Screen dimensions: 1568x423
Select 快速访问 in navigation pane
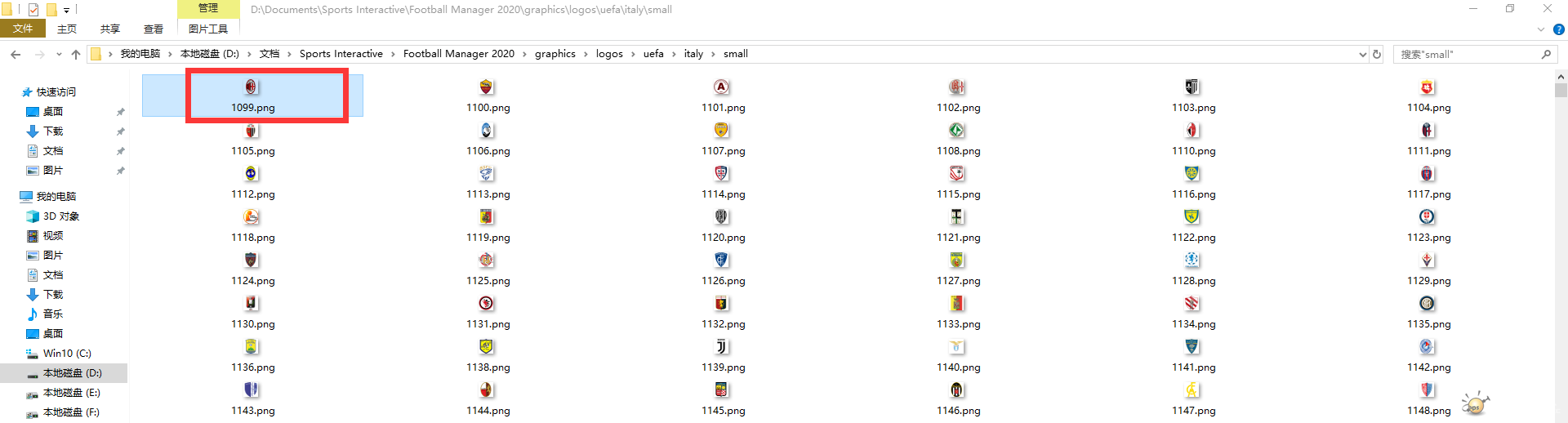coord(56,92)
